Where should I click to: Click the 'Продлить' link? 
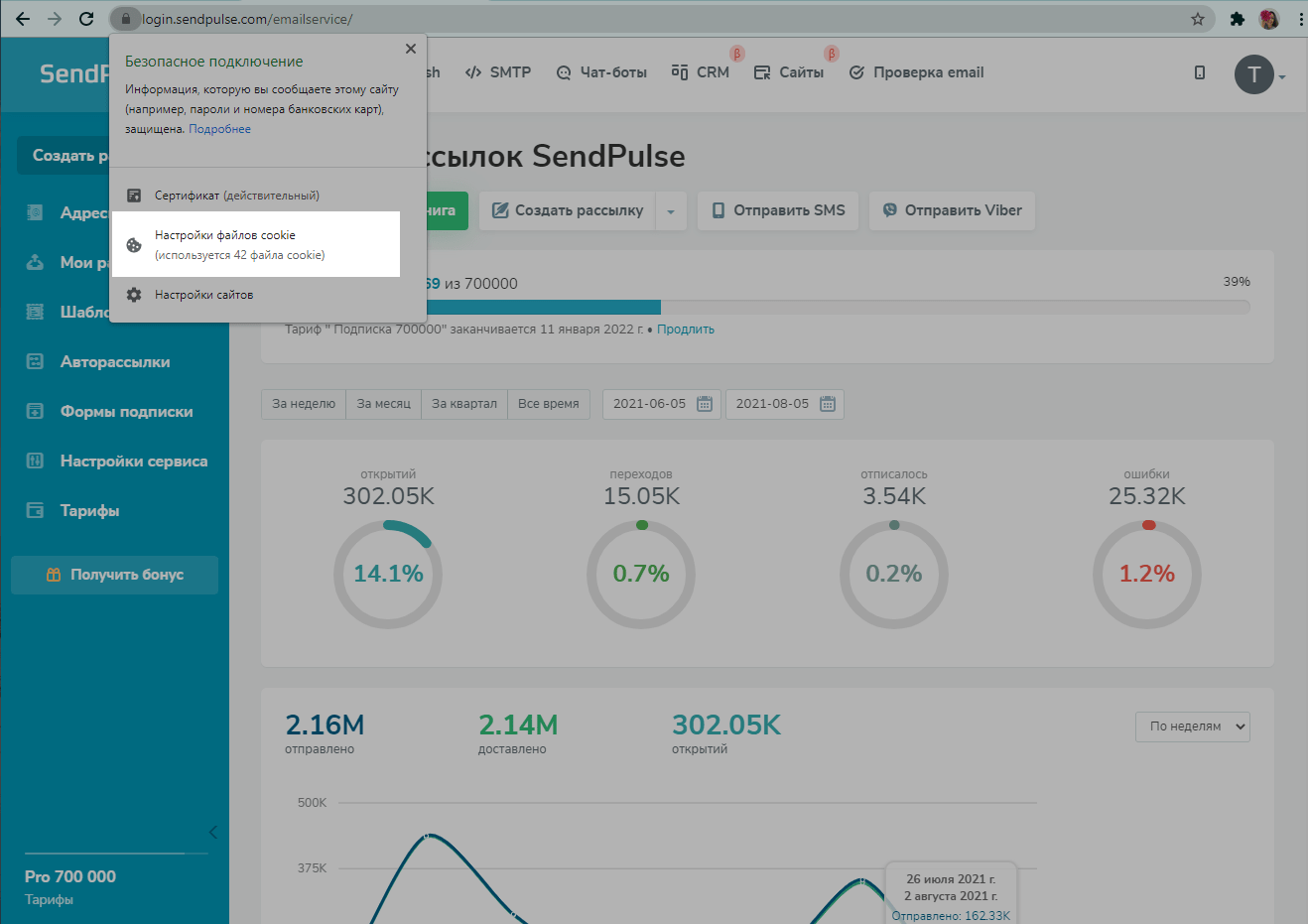686,330
